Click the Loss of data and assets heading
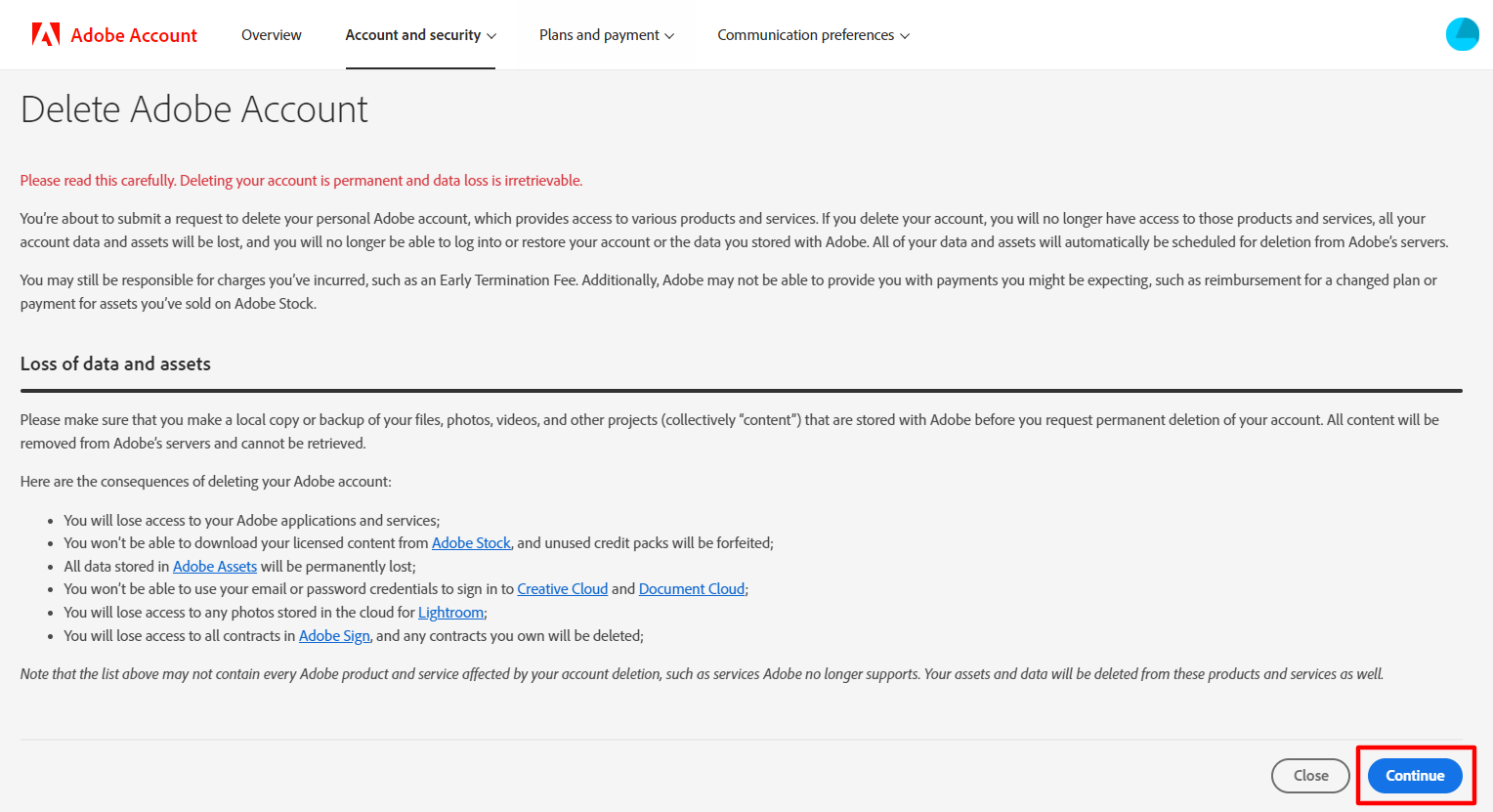 click(115, 363)
